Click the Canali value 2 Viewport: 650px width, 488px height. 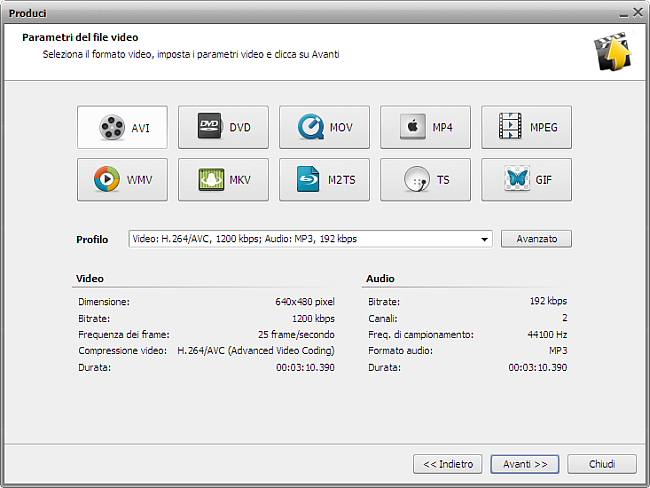565,318
